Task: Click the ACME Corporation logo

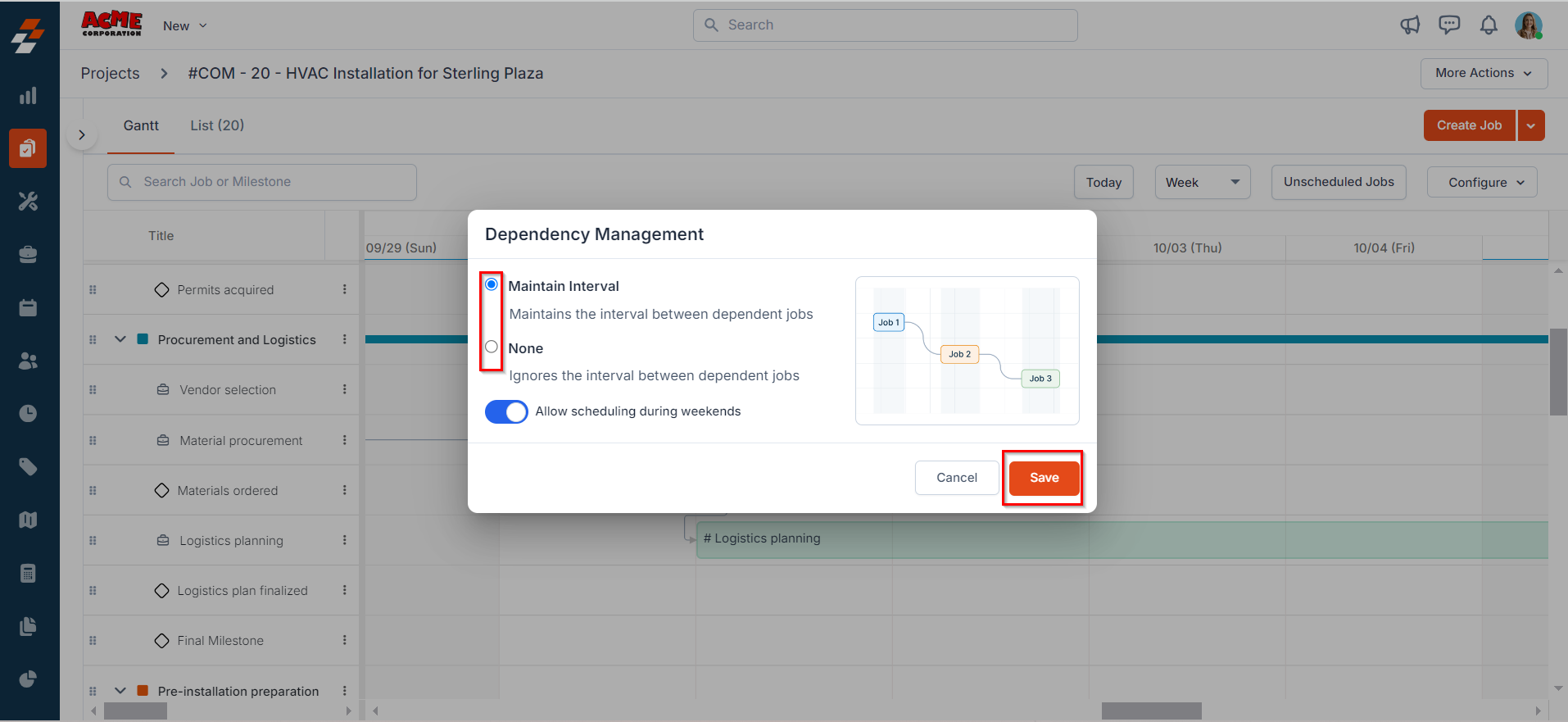Action: 111,24
